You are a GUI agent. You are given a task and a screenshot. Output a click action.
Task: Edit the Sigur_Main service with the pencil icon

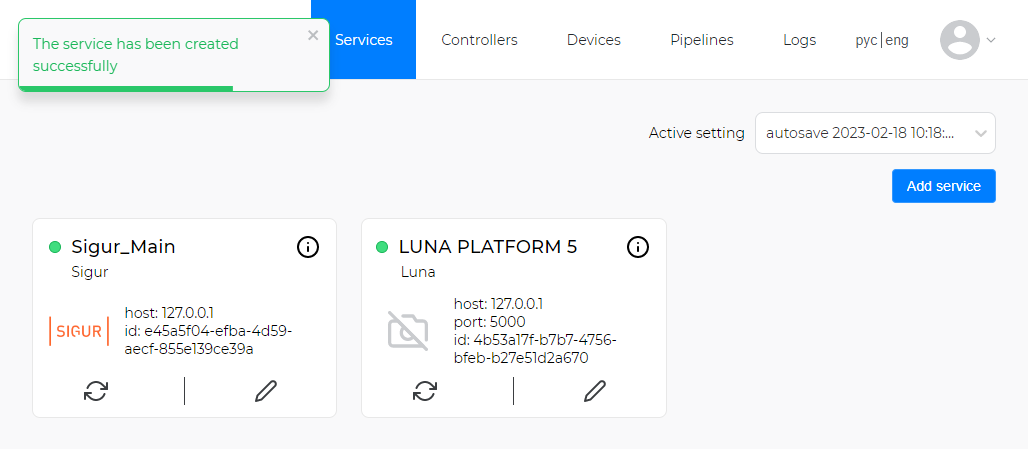click(265, 391)
